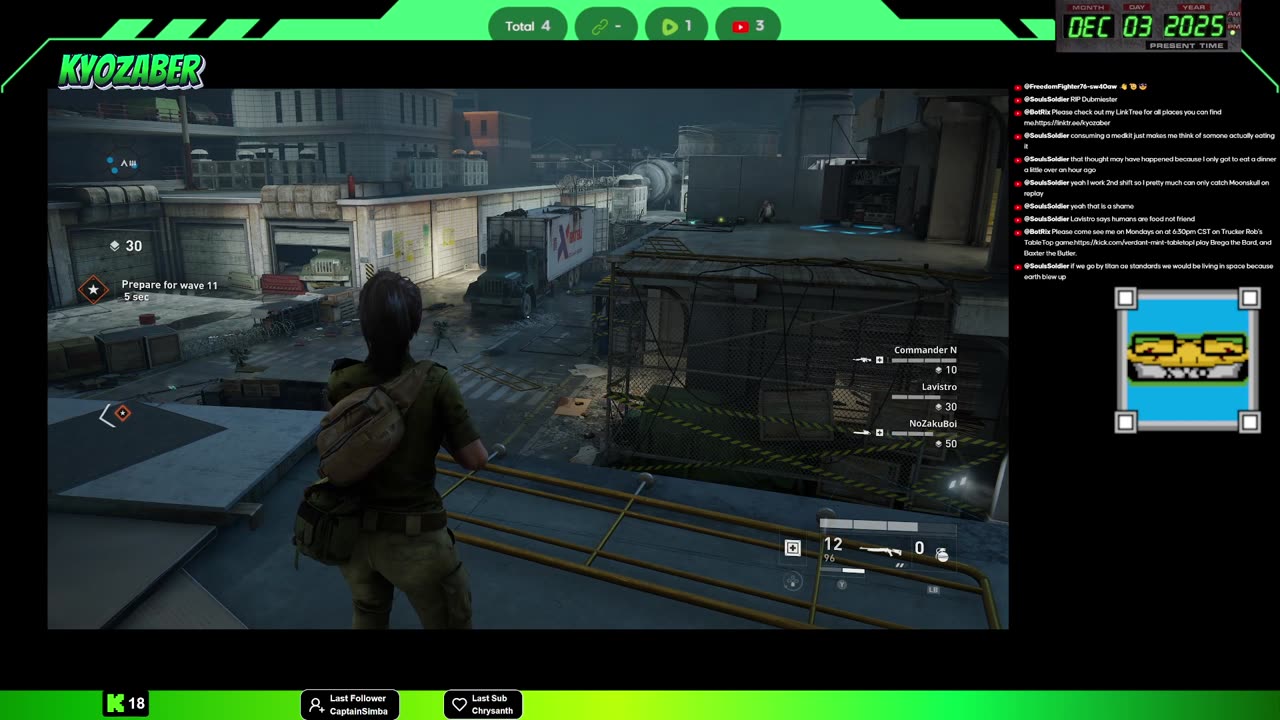Click the supply icon beside Commander N's 10

(x=938, y=370)
